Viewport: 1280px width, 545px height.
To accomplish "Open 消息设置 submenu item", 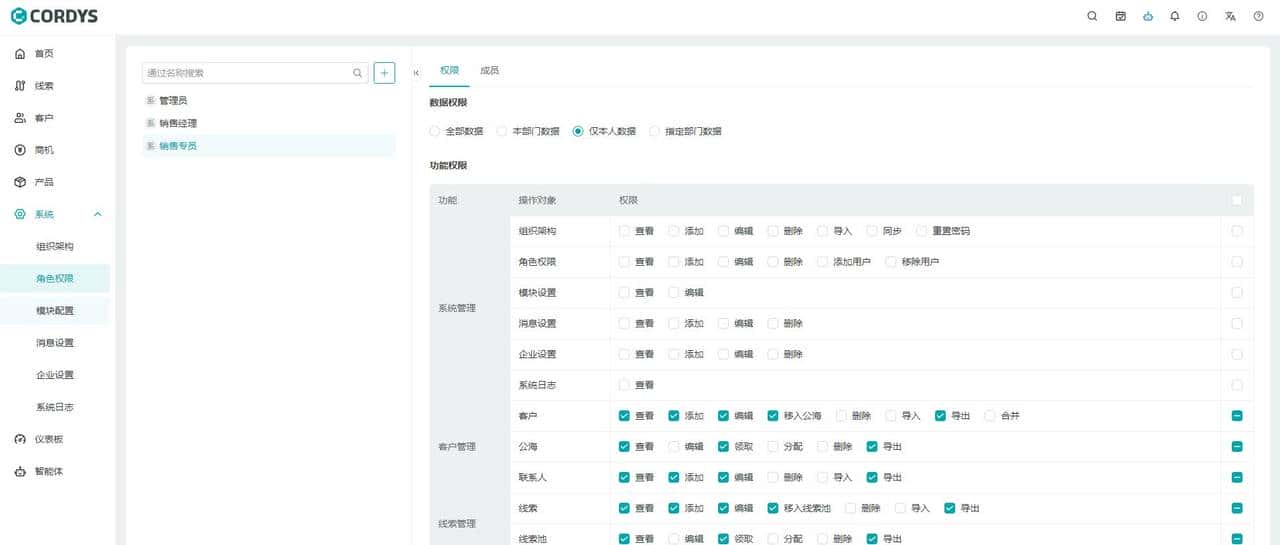I will [x=55, y=343].
